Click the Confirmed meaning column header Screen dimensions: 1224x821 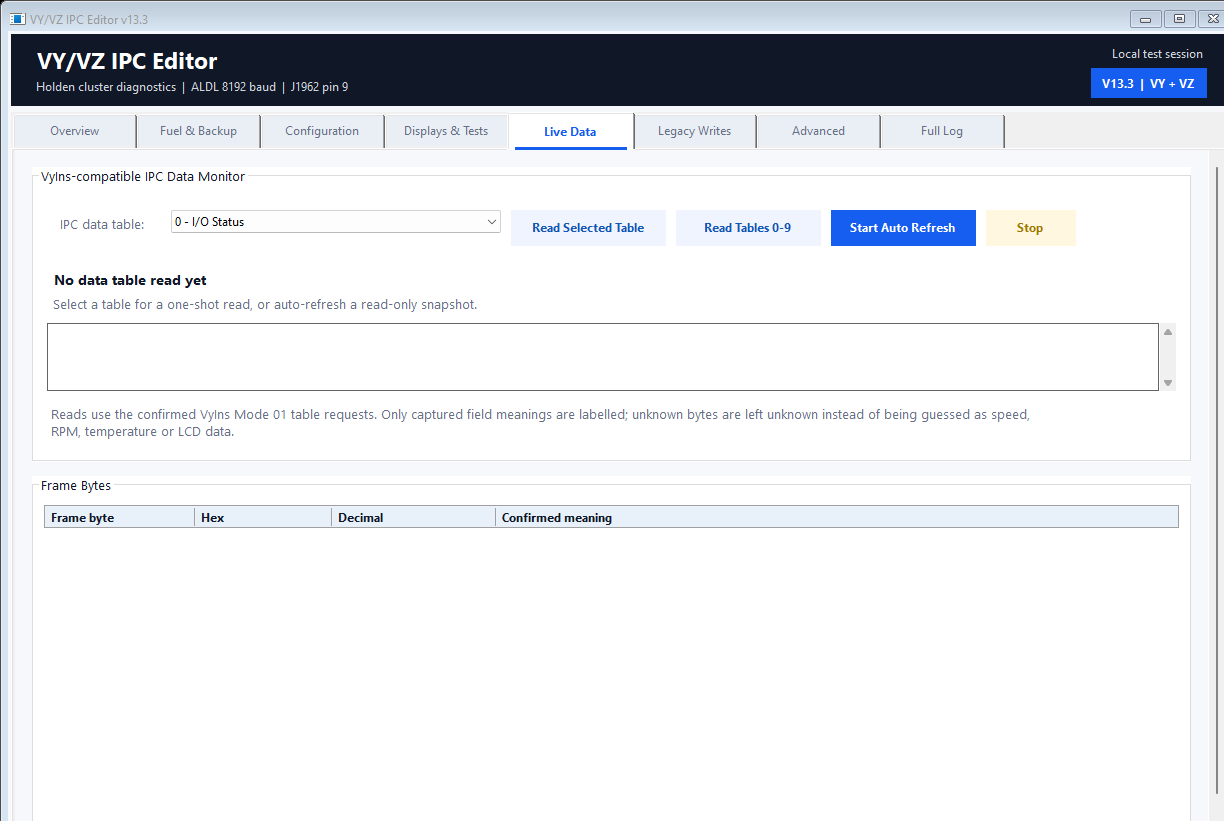pos(836,517)
